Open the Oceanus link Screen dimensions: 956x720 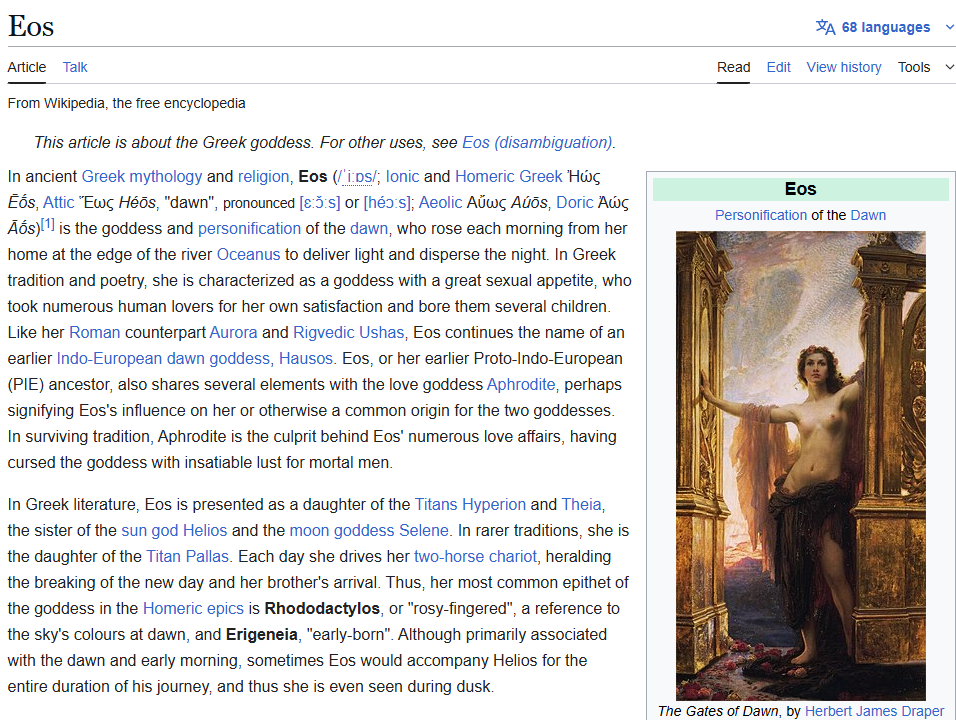248,254
